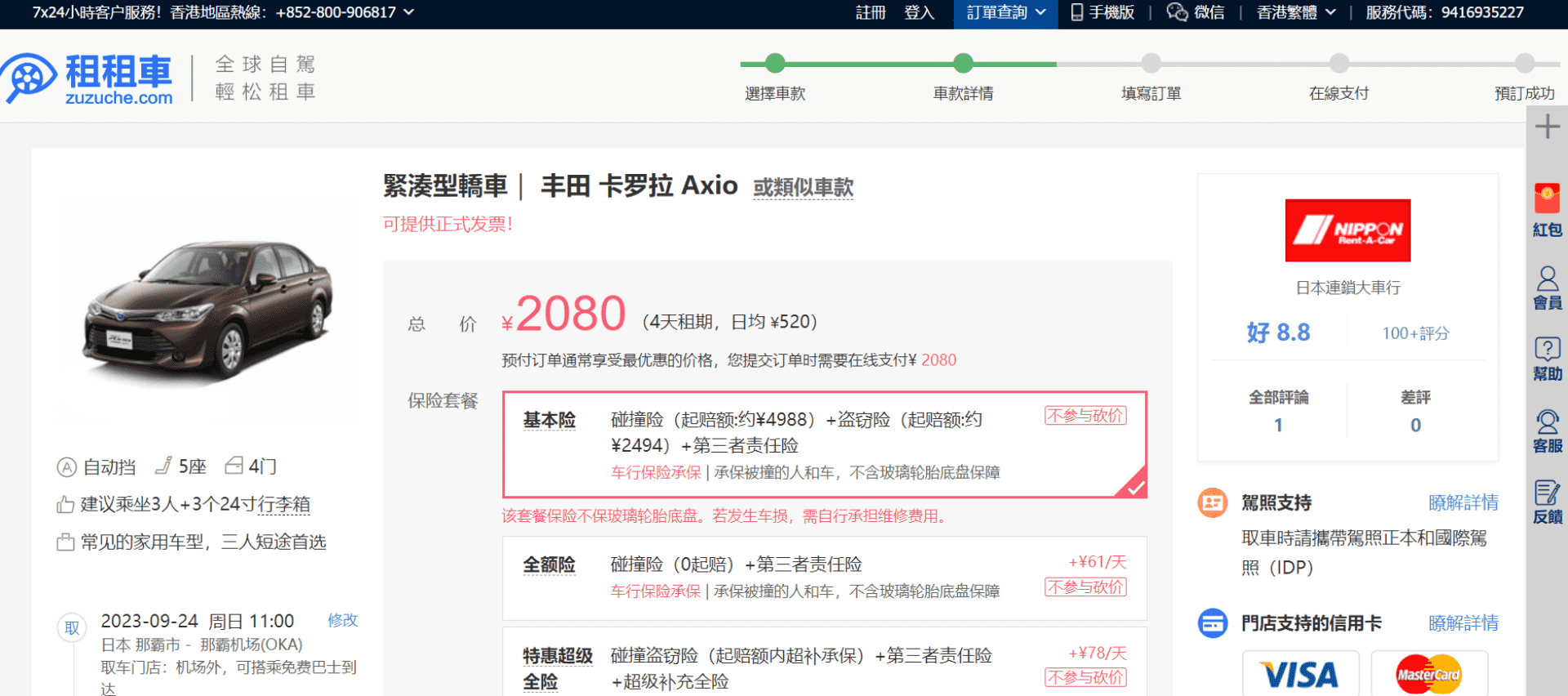Click the 2023-09-24 周日 11:00 pickup time
The width and height of the screenshot is (1568, 696).
coord(197,621)
